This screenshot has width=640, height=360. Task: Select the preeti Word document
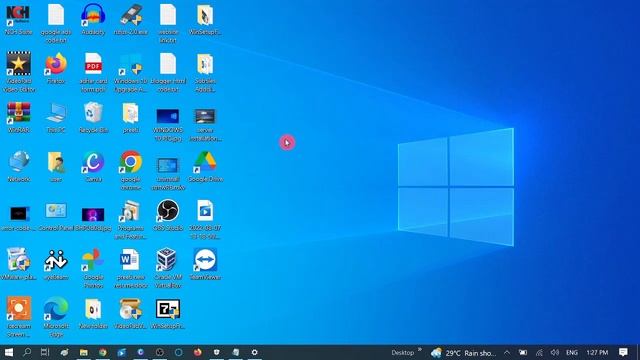131,268
